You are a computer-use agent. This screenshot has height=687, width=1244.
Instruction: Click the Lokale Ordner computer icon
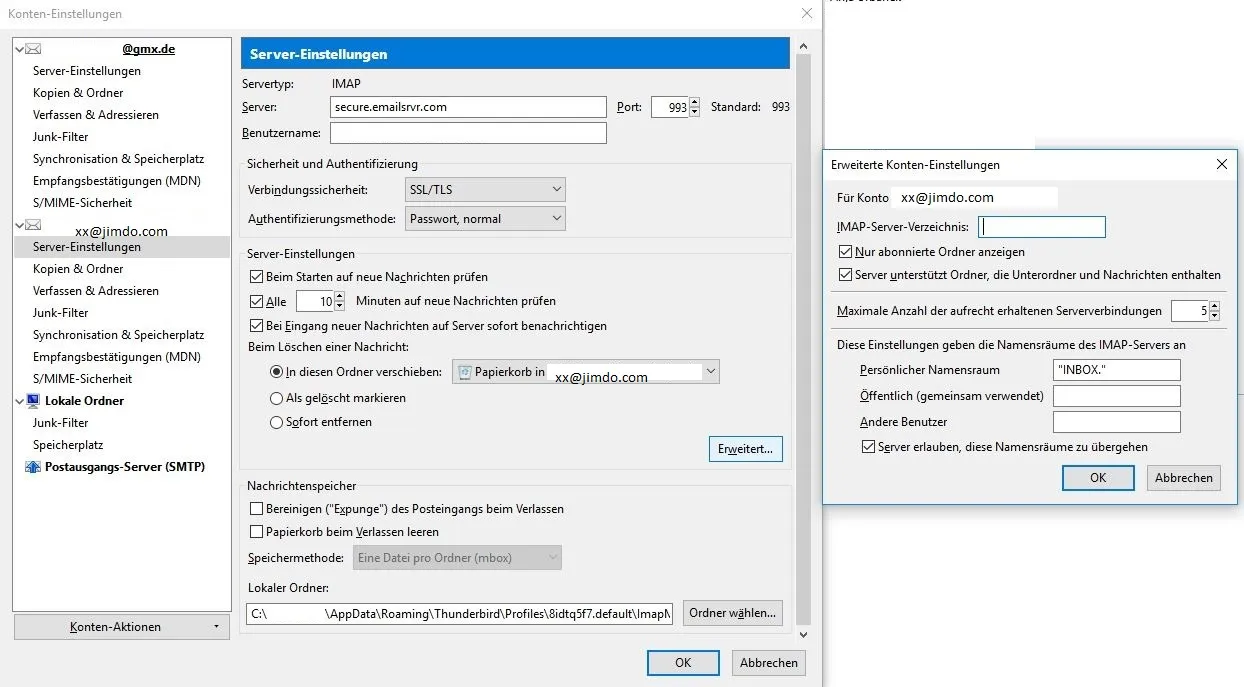pyautogui.click(x=33, y=401)
